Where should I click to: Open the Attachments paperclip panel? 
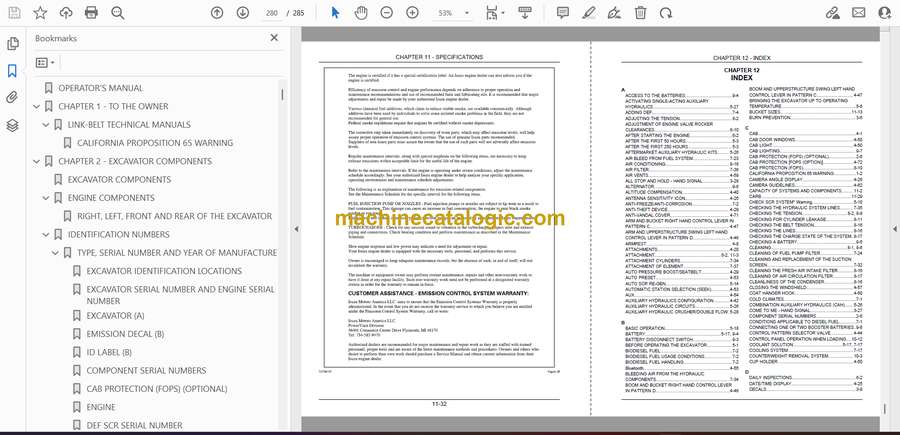tap(12, 98)
